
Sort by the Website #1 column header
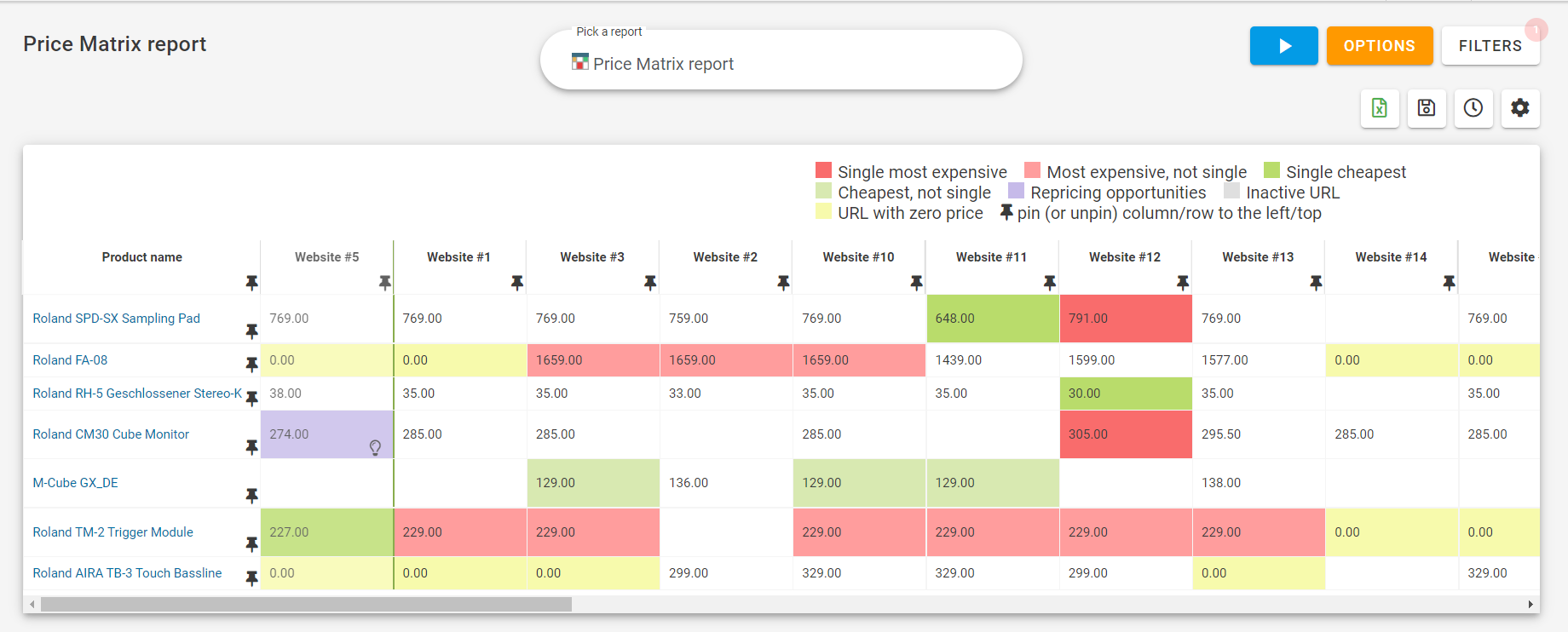pos(458,257)
